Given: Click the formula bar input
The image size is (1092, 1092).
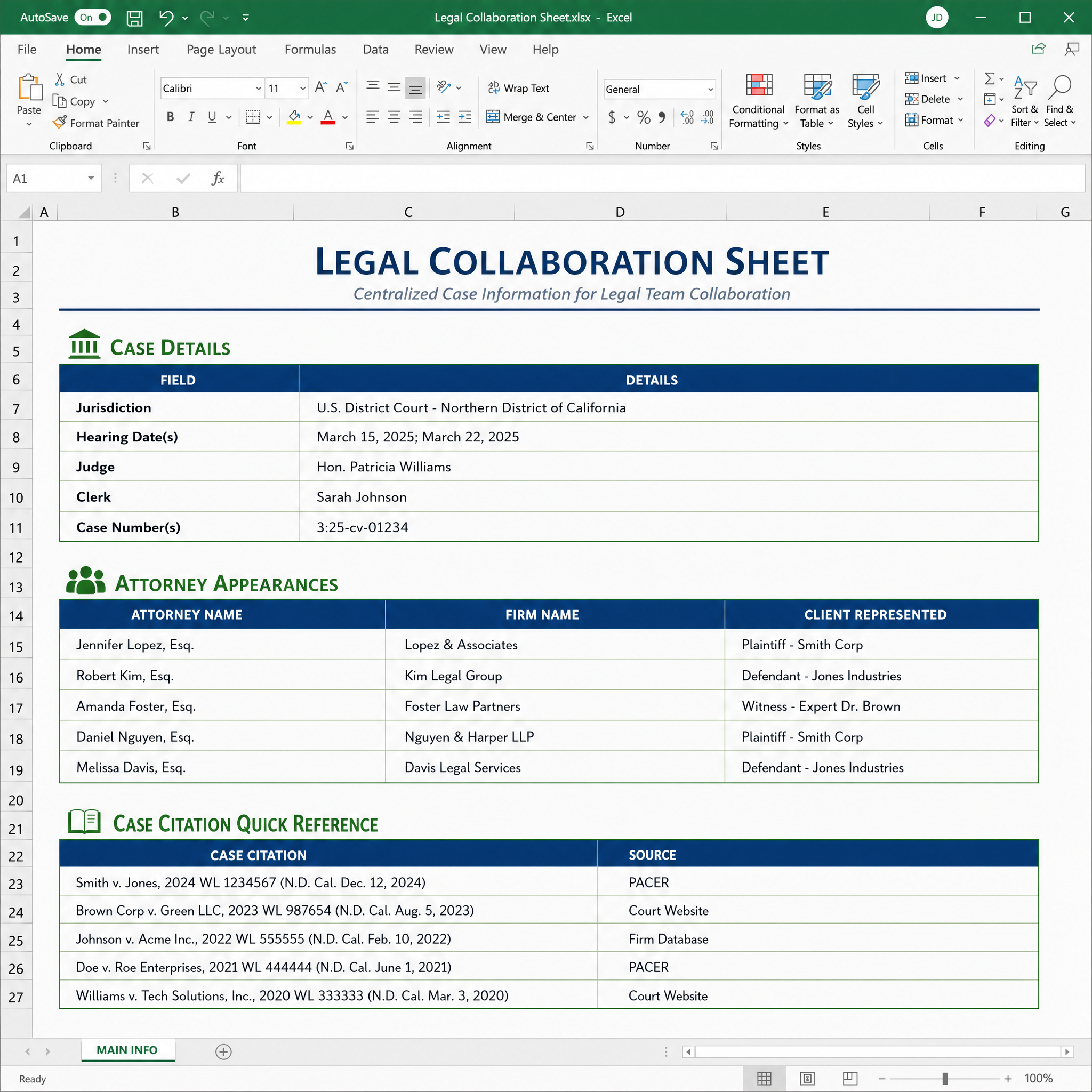Looking at the screenshot, I should click(662, 179).
